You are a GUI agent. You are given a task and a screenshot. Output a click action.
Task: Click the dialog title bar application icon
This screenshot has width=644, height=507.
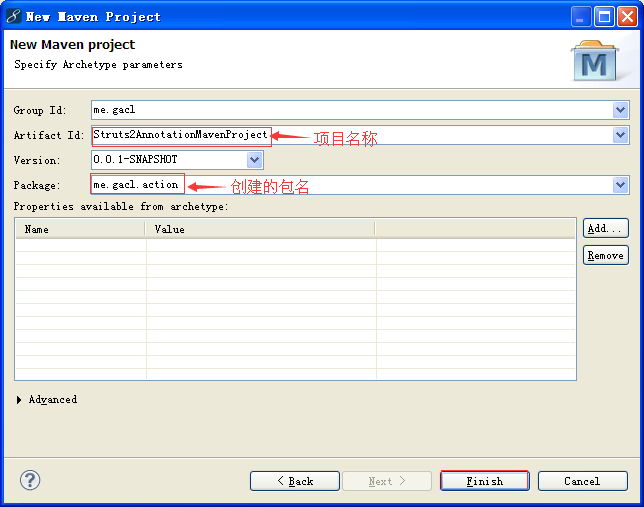click(x=13, y=16)
